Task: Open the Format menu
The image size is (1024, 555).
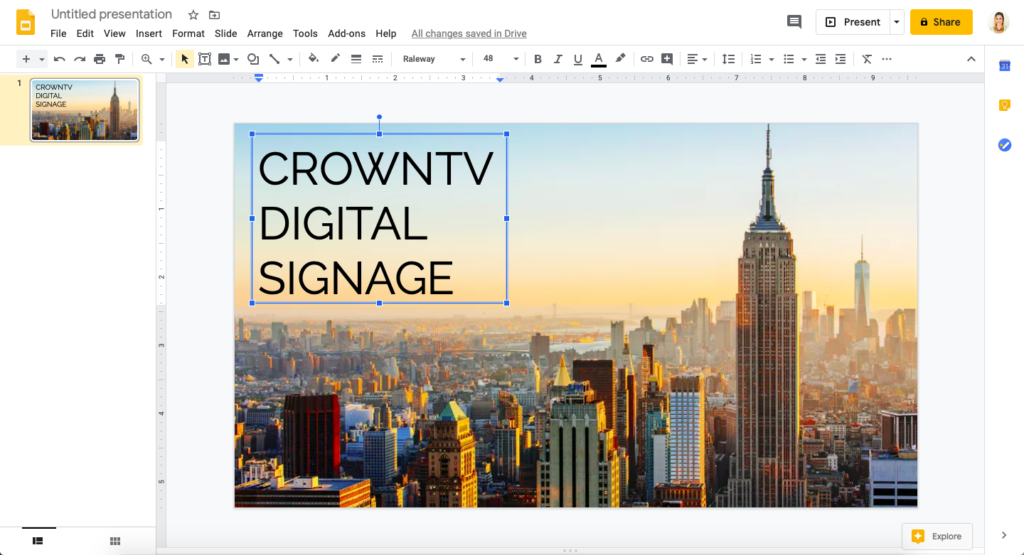Action: click(x=188, y=33)
